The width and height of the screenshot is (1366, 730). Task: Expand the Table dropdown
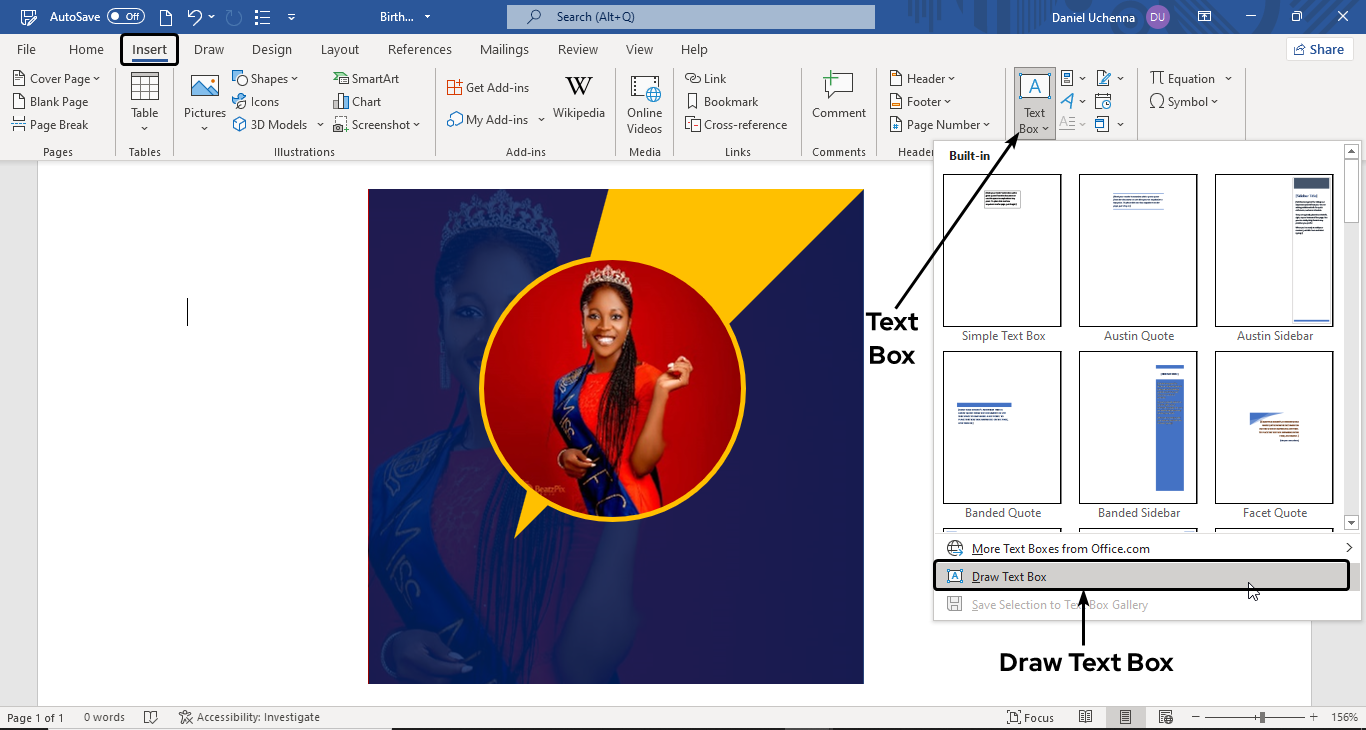[145, 127]
